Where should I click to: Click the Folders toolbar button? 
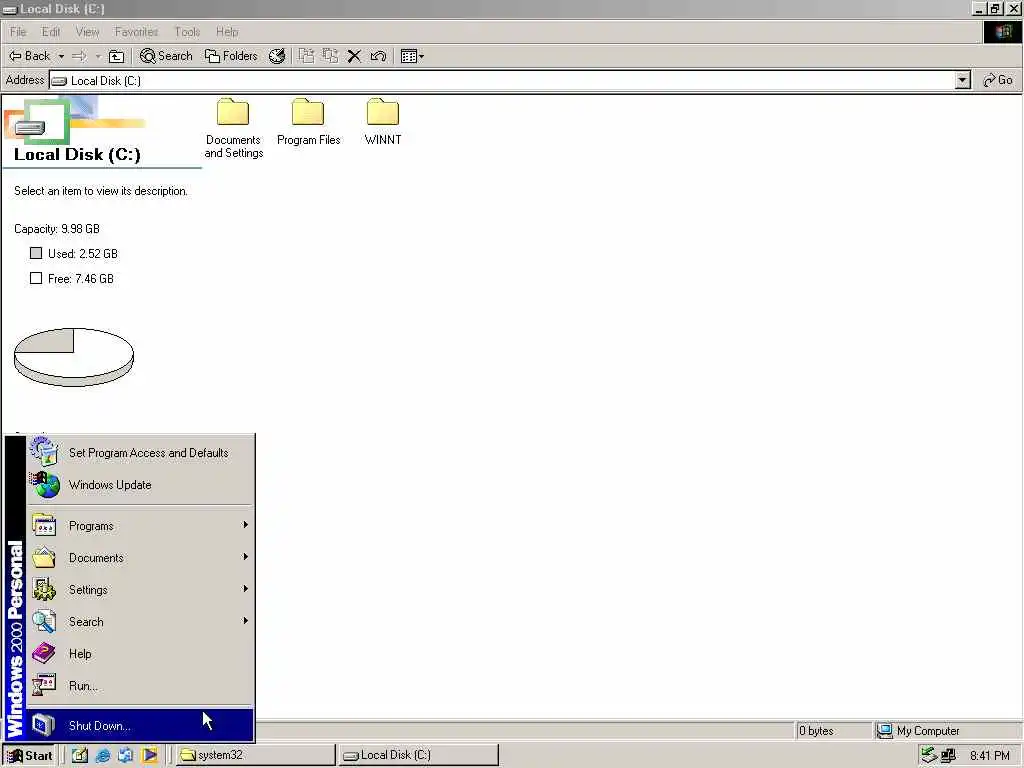tap(231, 56)
